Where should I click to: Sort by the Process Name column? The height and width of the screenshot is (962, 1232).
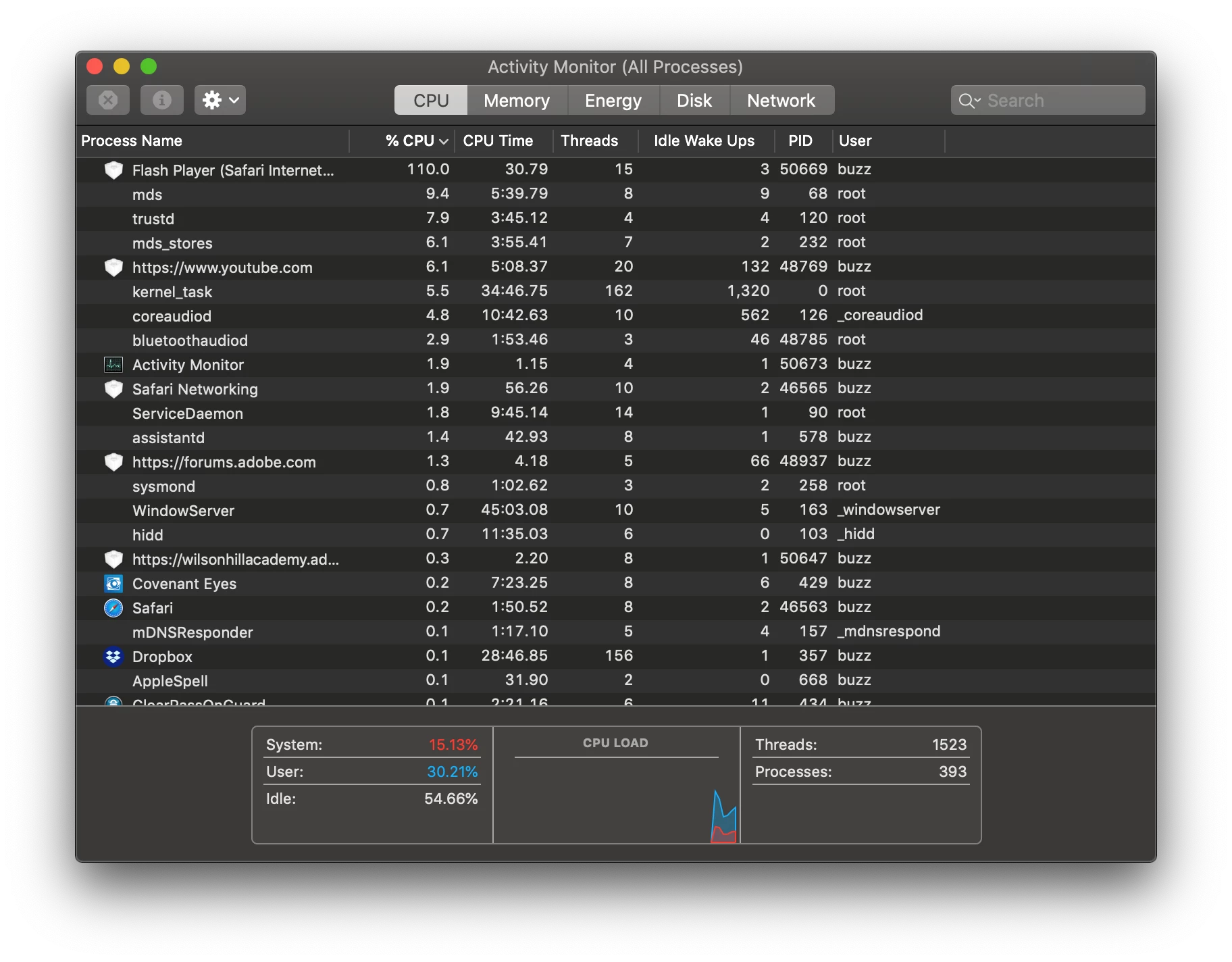[x=213, y=141]
